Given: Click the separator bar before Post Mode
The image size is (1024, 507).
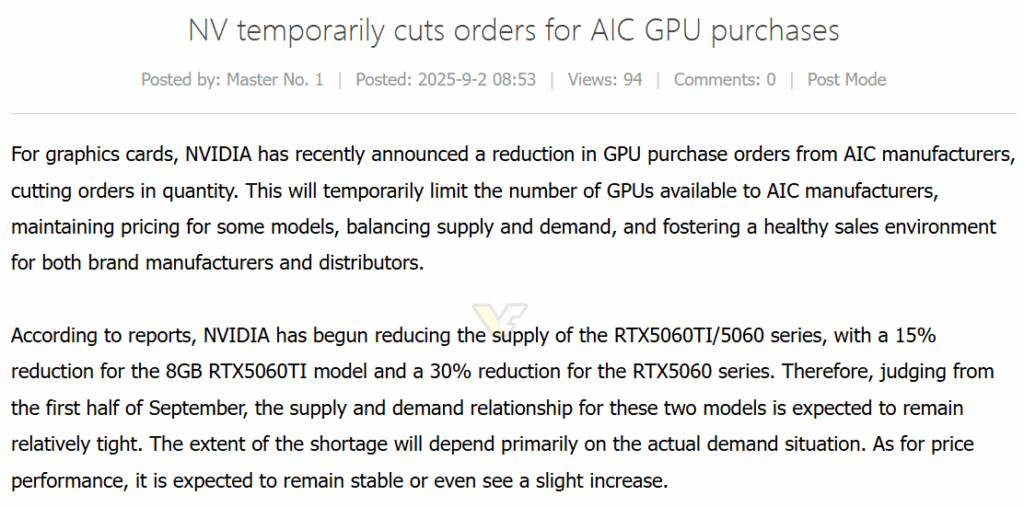Looking at the screenshot, I should [x=792, y=80].
